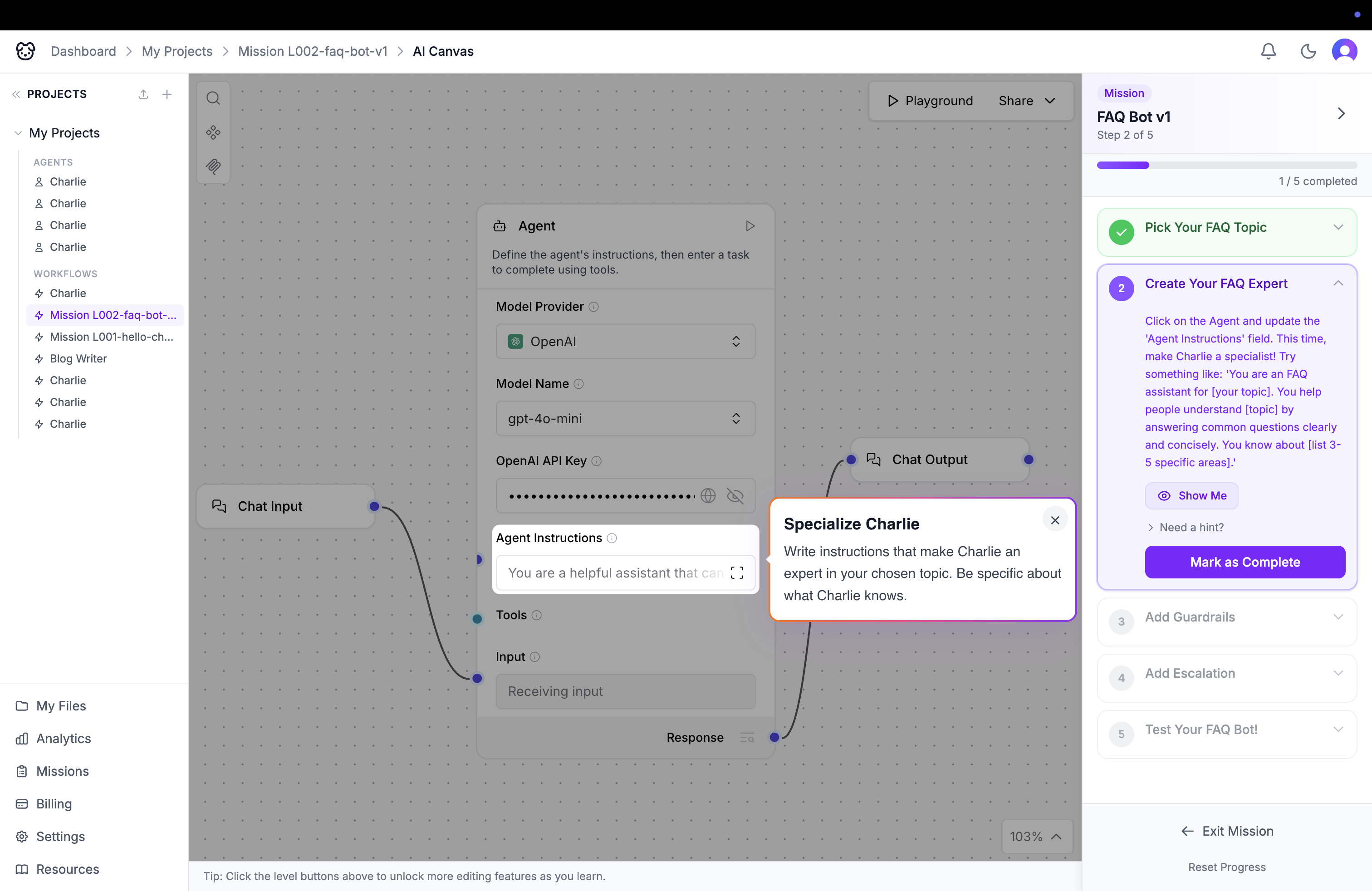Open the components icon in canvas toolbar

coord(213,132)
